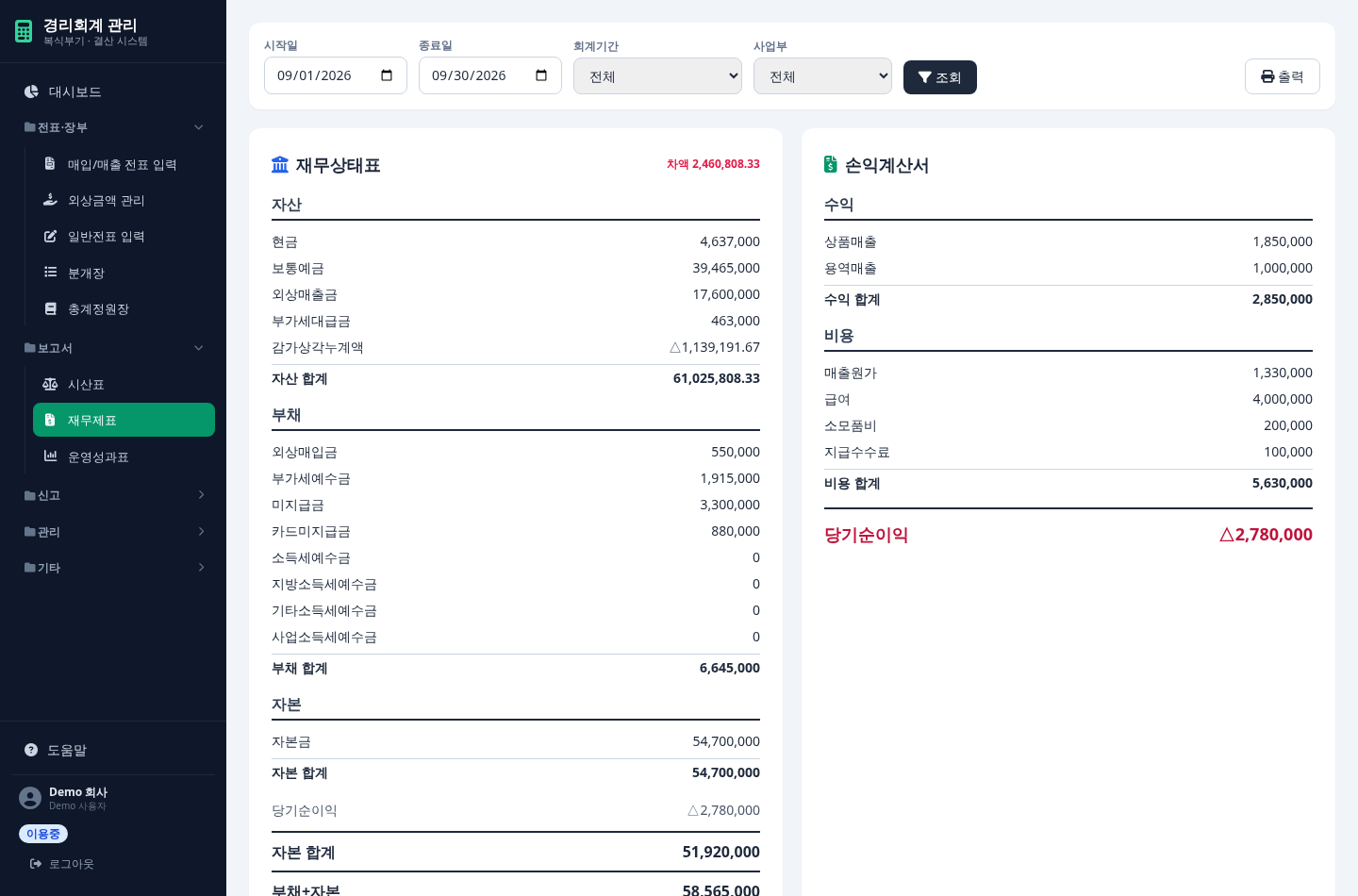Open the 회계기간 dropdown
Viewport: 1358px width, 896px height.
(657, 76)
